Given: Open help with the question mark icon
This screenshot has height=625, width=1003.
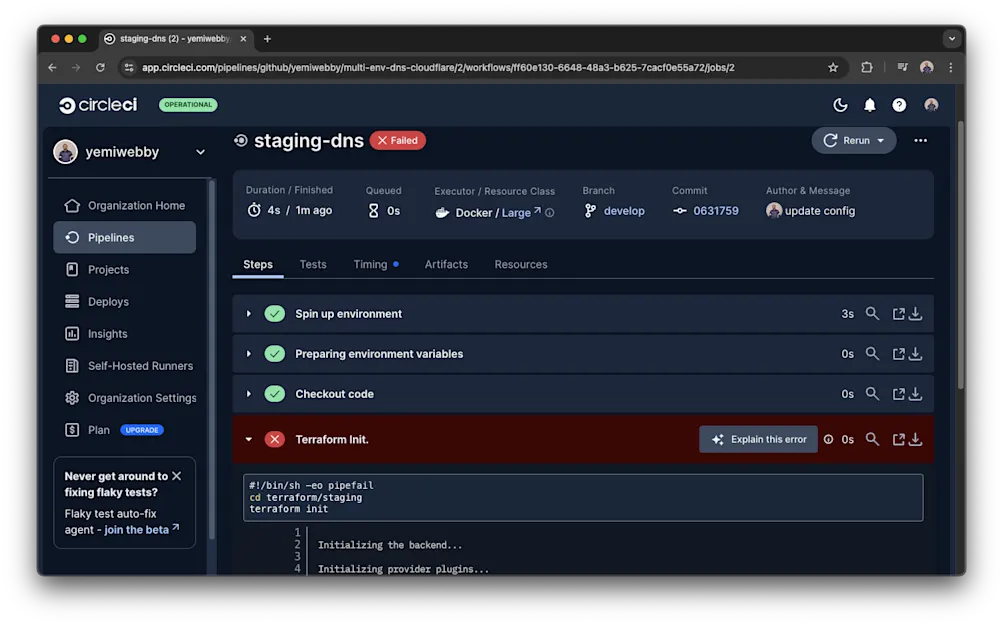Looking at the screenshot, I should (898, 104).
